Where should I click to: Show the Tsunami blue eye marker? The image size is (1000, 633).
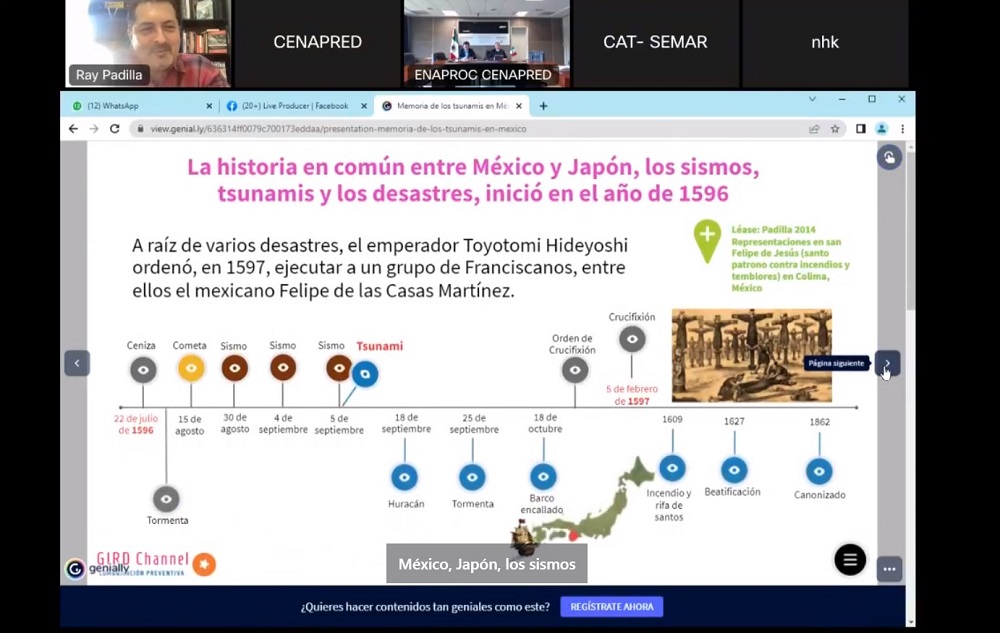365,374
